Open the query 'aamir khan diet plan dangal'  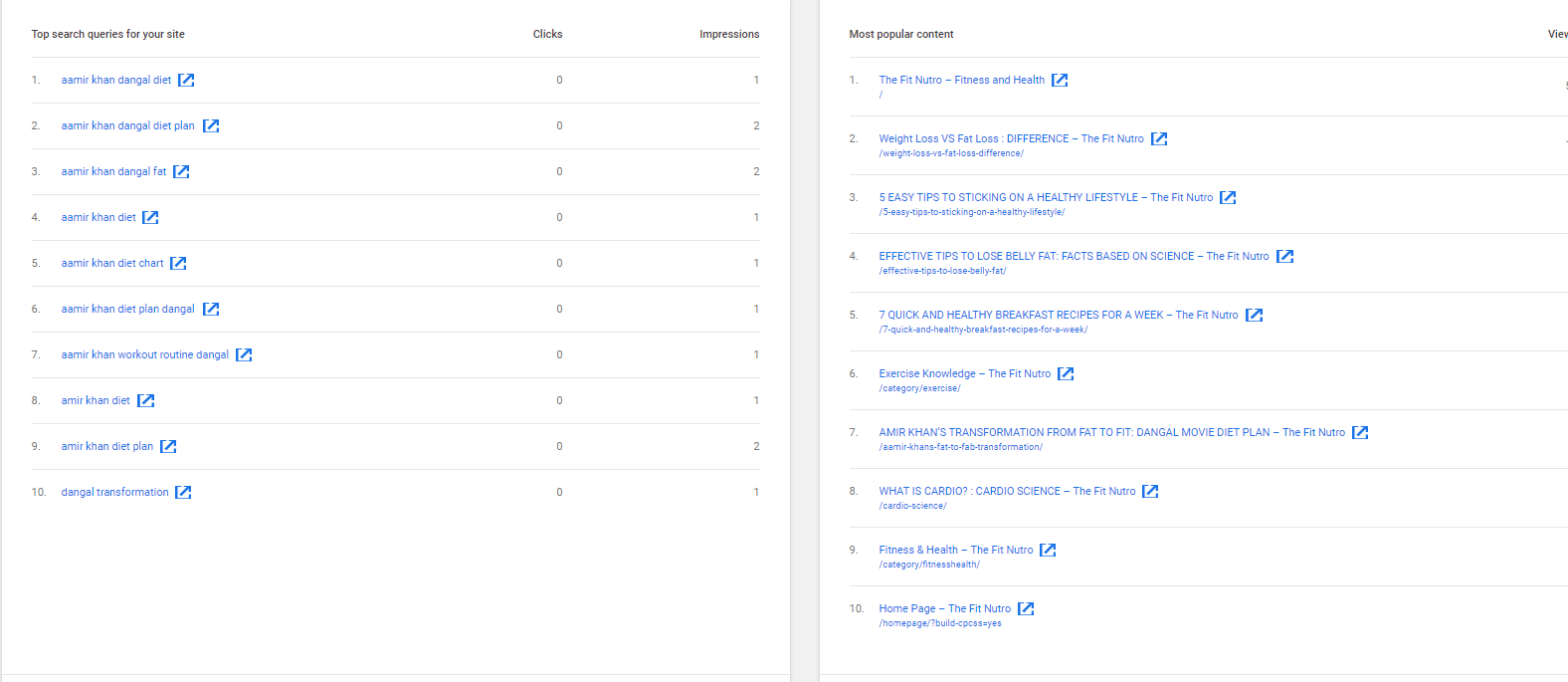coord(128,309)
